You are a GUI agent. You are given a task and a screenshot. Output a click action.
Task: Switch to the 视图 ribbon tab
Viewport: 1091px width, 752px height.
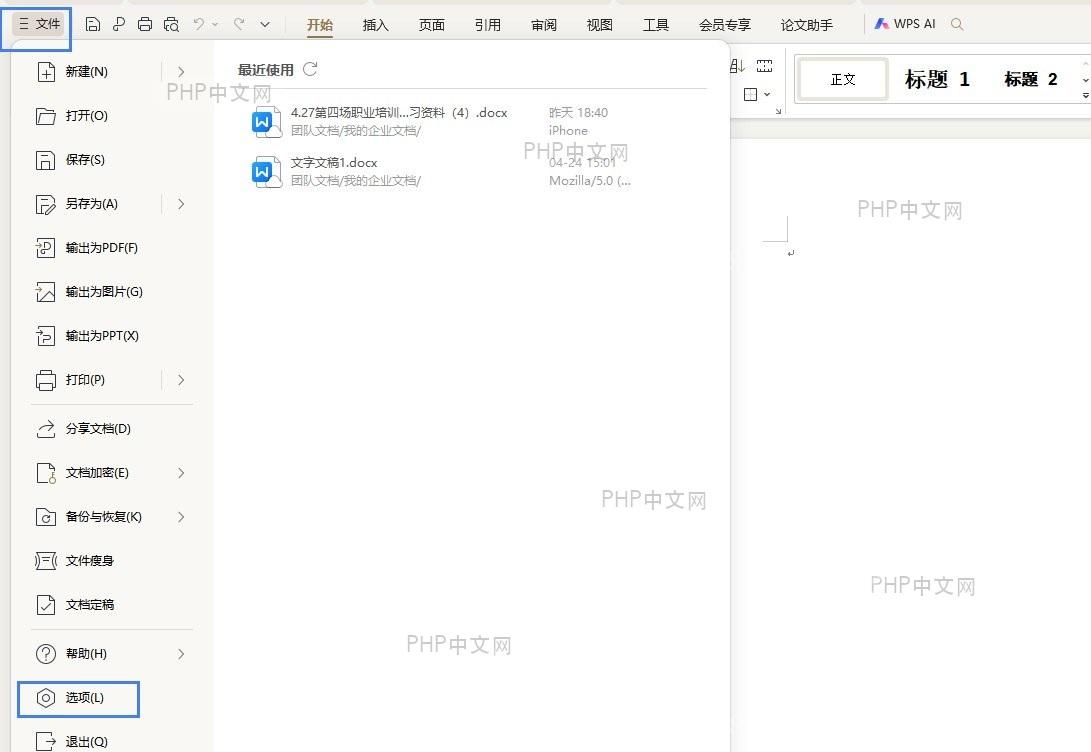(x=600, y=25)
